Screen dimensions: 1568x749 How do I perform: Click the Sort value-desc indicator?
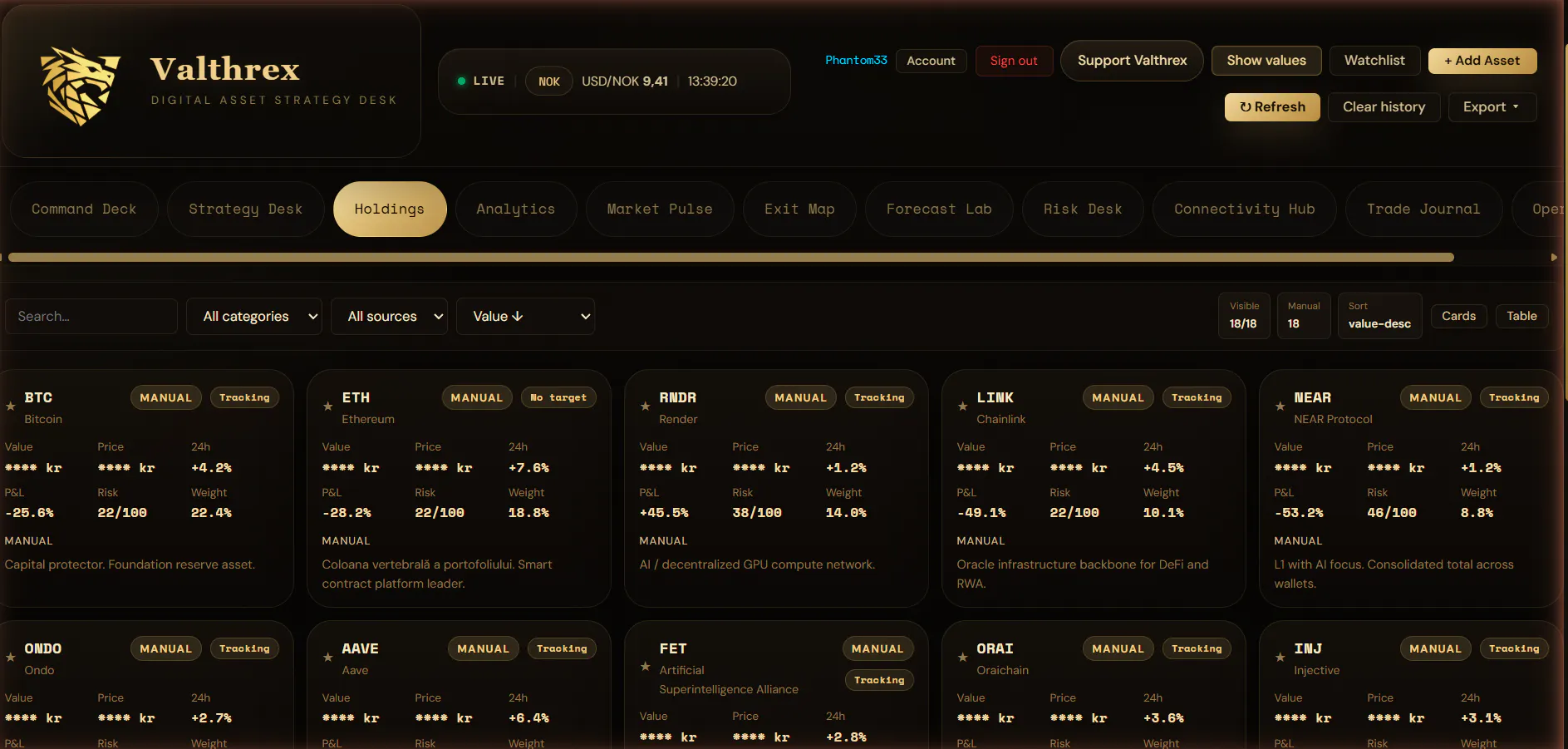1379,316
